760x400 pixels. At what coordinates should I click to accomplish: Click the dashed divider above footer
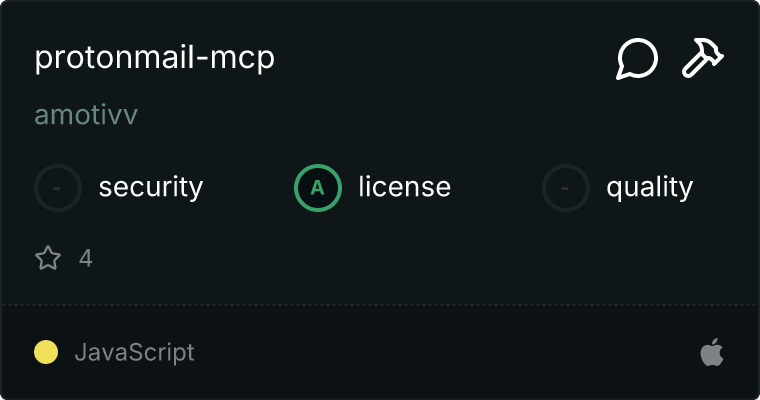click(380, 305)
